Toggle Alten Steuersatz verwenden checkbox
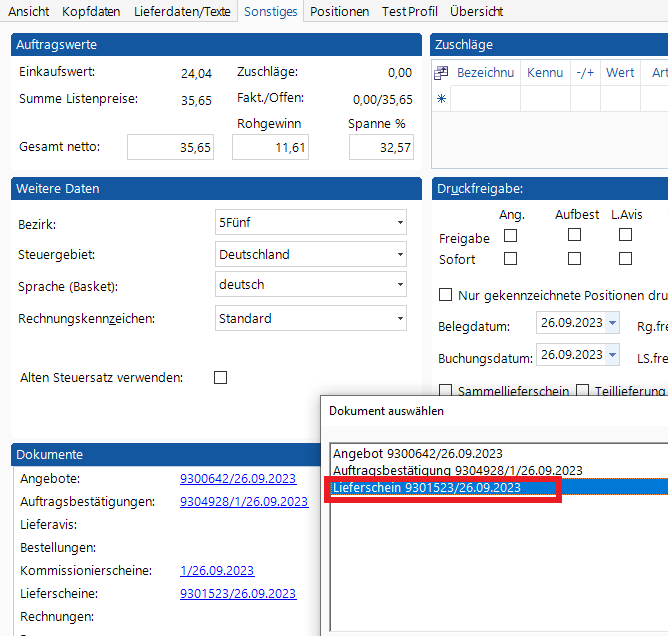Image resolution: width=668 pixels, height=636 pixels. point(221,378)
